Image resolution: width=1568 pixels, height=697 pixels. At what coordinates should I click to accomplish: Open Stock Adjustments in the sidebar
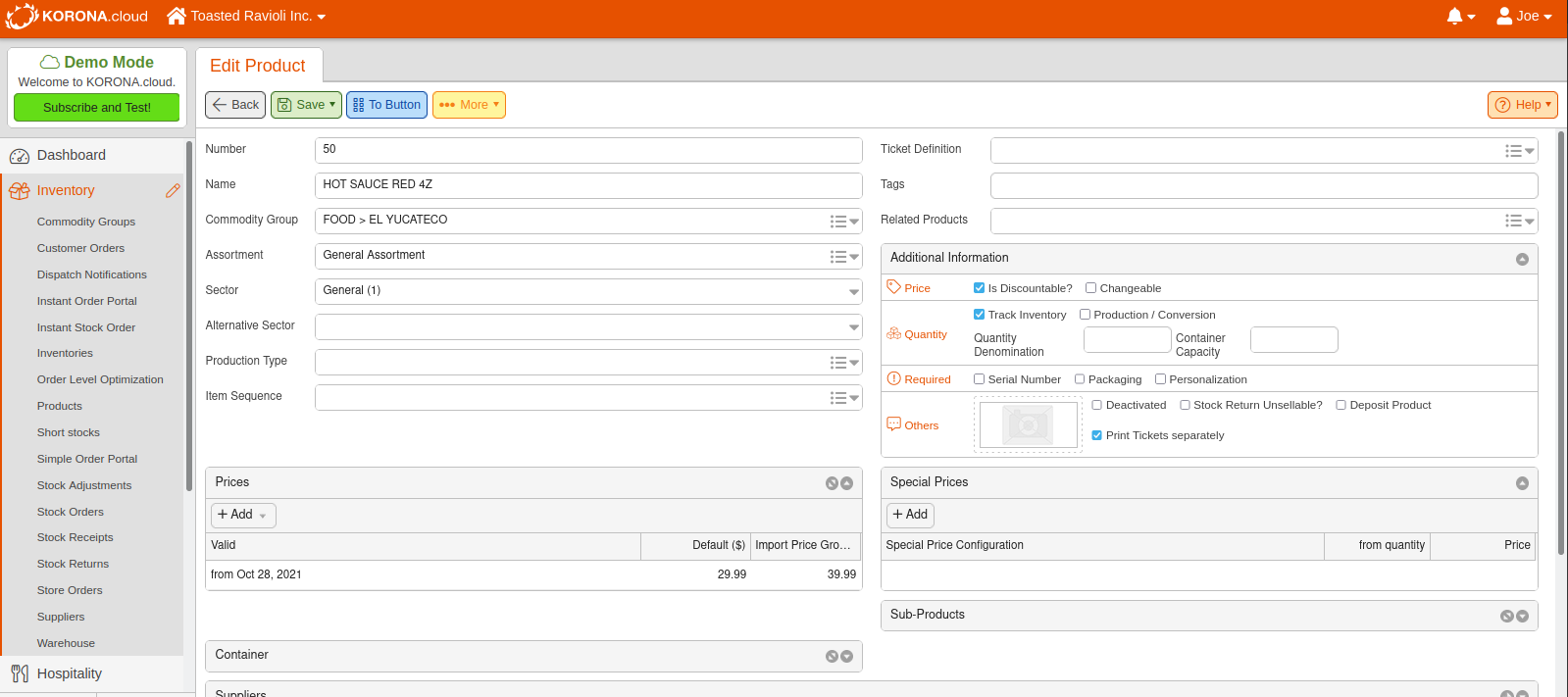pos(84,486)
